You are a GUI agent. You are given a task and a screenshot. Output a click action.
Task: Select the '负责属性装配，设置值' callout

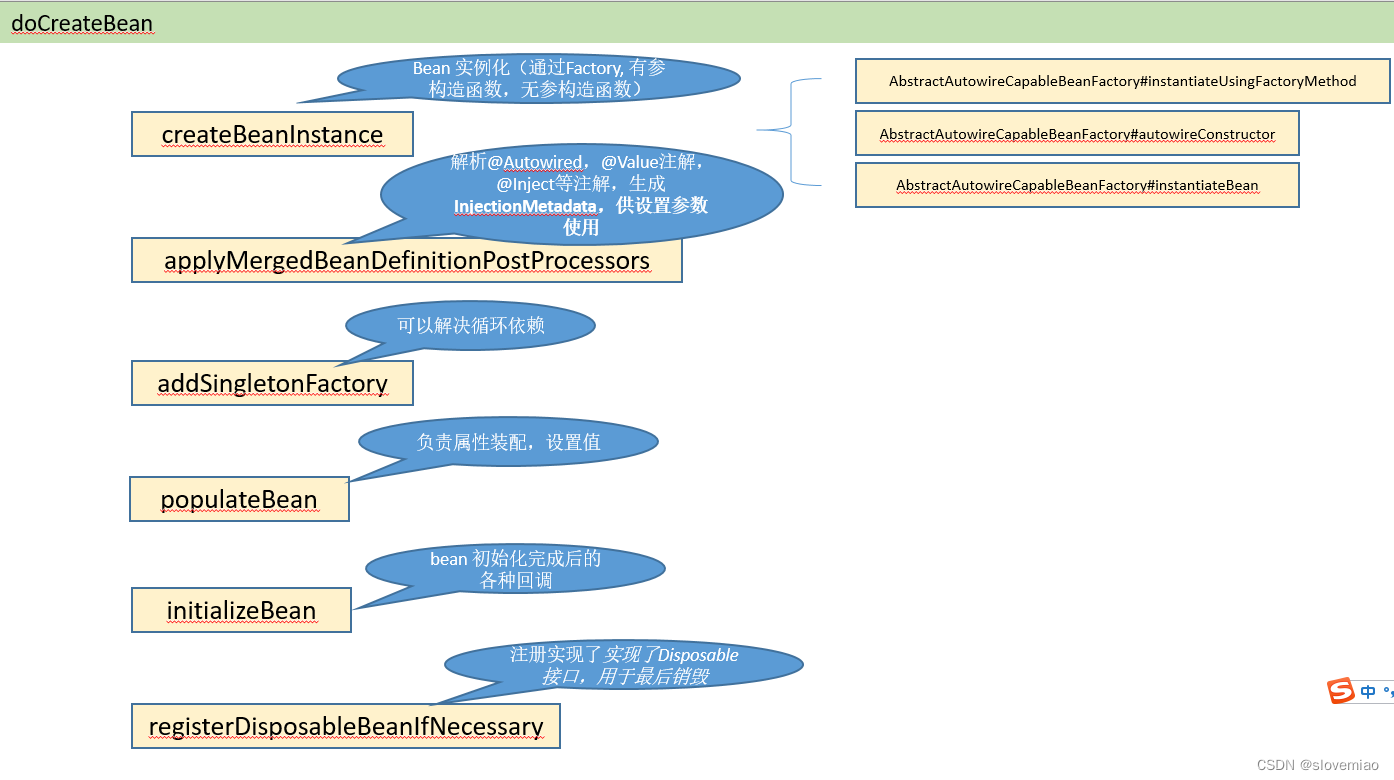pos(509,442)
